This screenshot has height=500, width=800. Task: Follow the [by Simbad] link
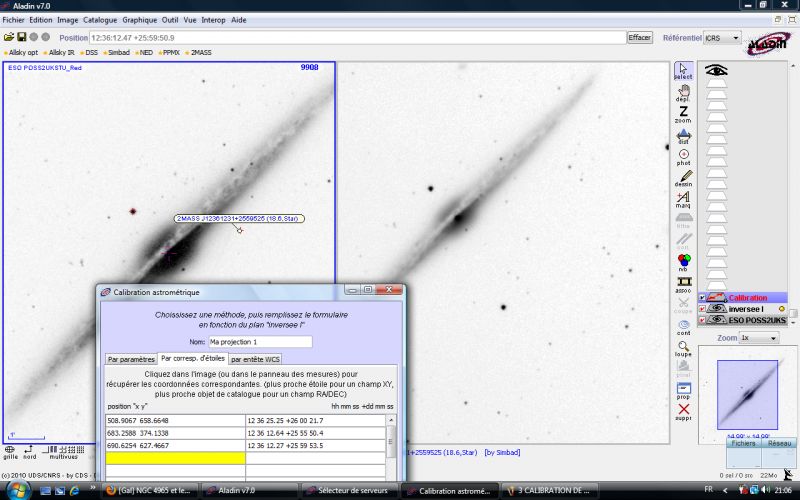[x=502, y=453]
